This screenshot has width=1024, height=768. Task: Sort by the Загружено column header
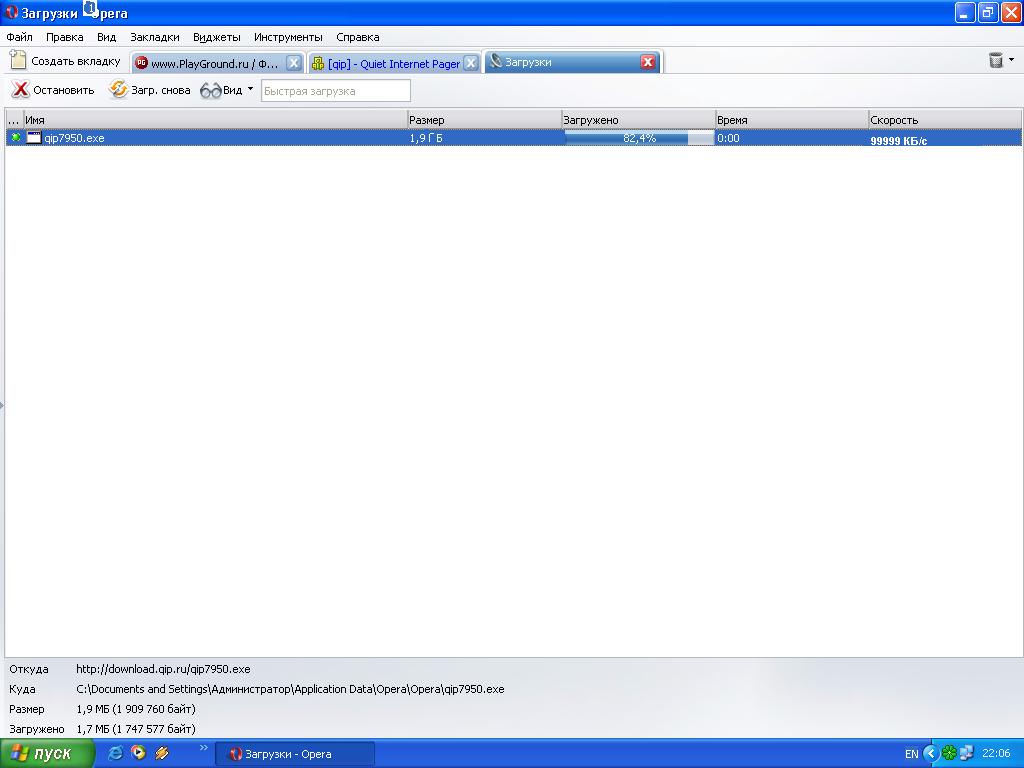[x=638, y=120]
